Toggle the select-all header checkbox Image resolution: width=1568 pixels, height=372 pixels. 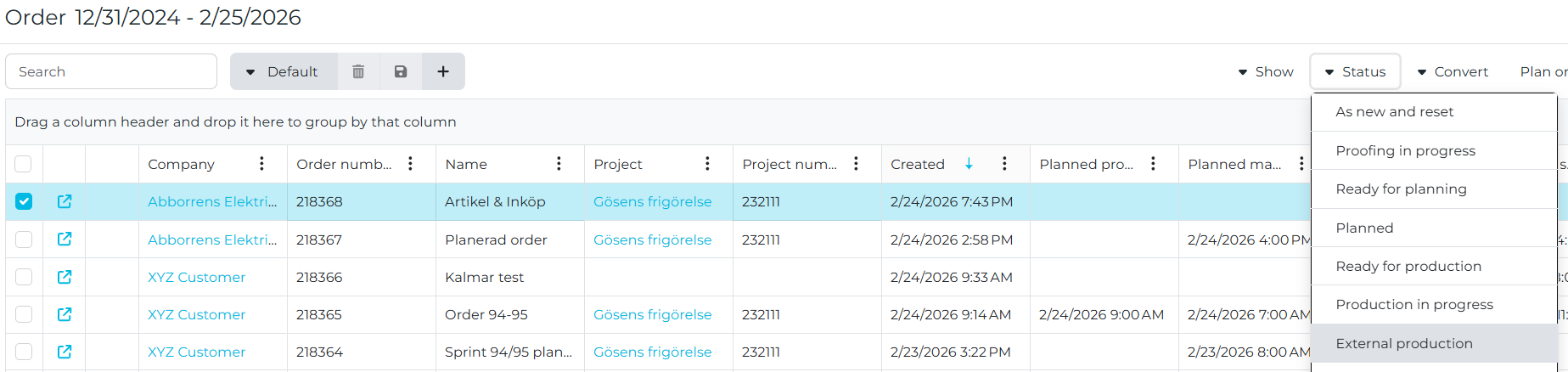point(24,164)
